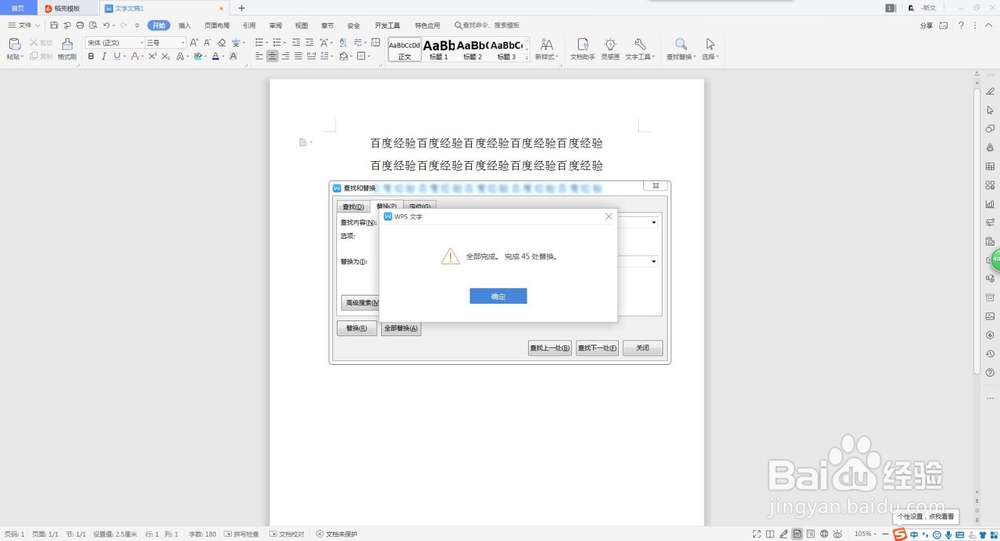Click the Increase Font Size icon
The height and width of the screenshot is (541, 1000).
194,43
